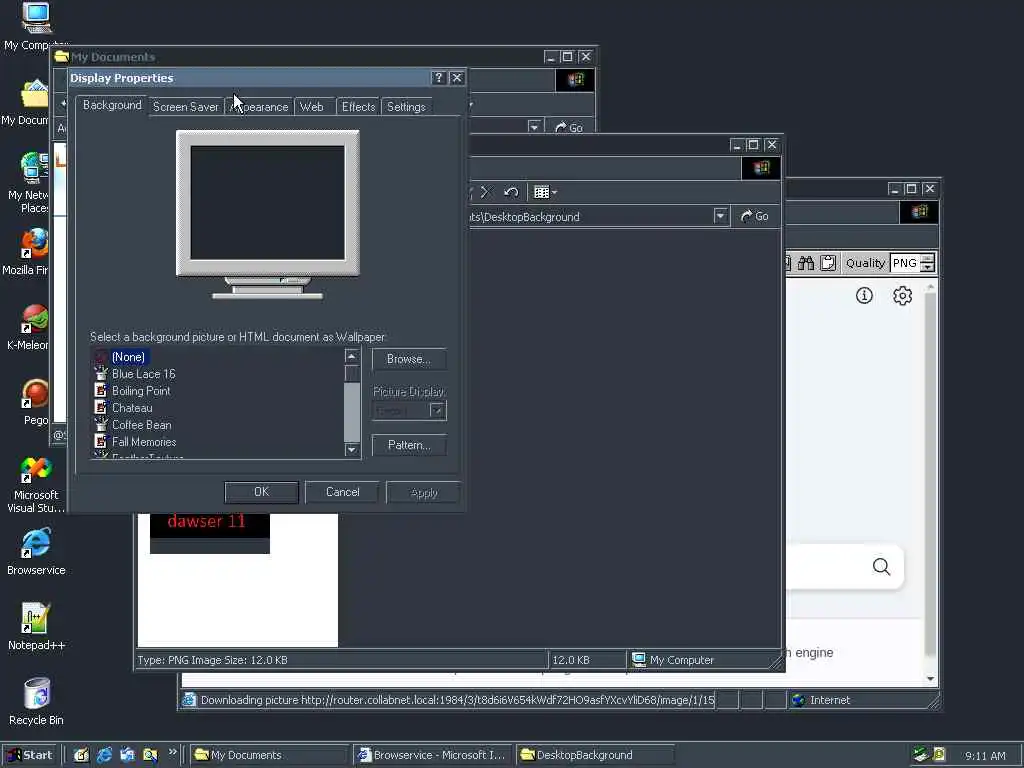Click the Quality stepper arrows

(x=927, y=263)
